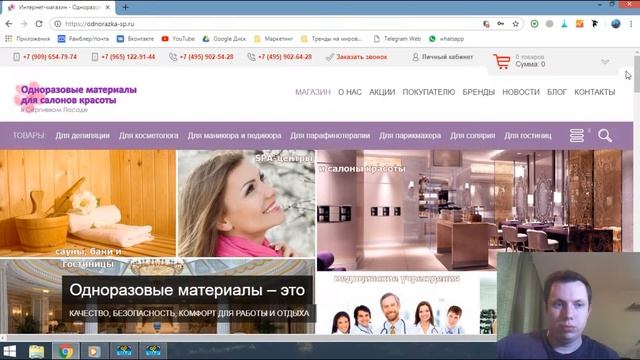Click the SPA-центры woman banner
This screenshot has width=640, height=360.
[246, 203]
